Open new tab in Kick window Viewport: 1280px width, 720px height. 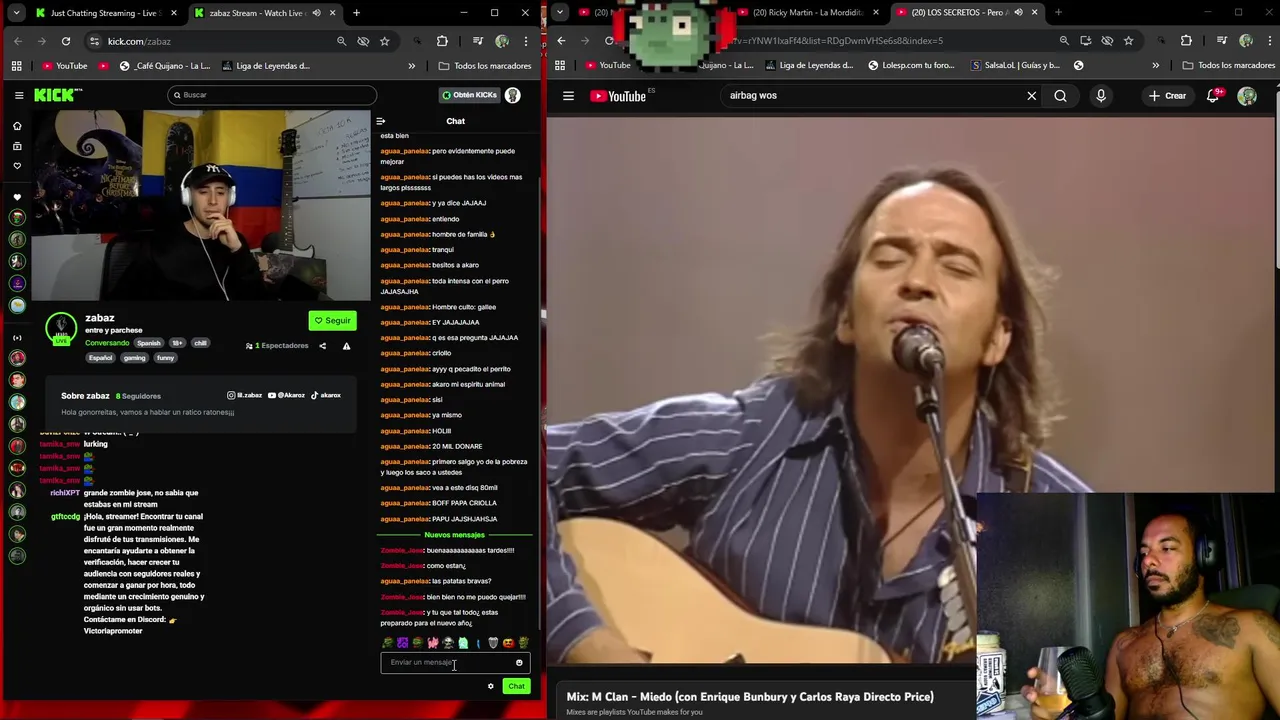click(x=356, y=13)
